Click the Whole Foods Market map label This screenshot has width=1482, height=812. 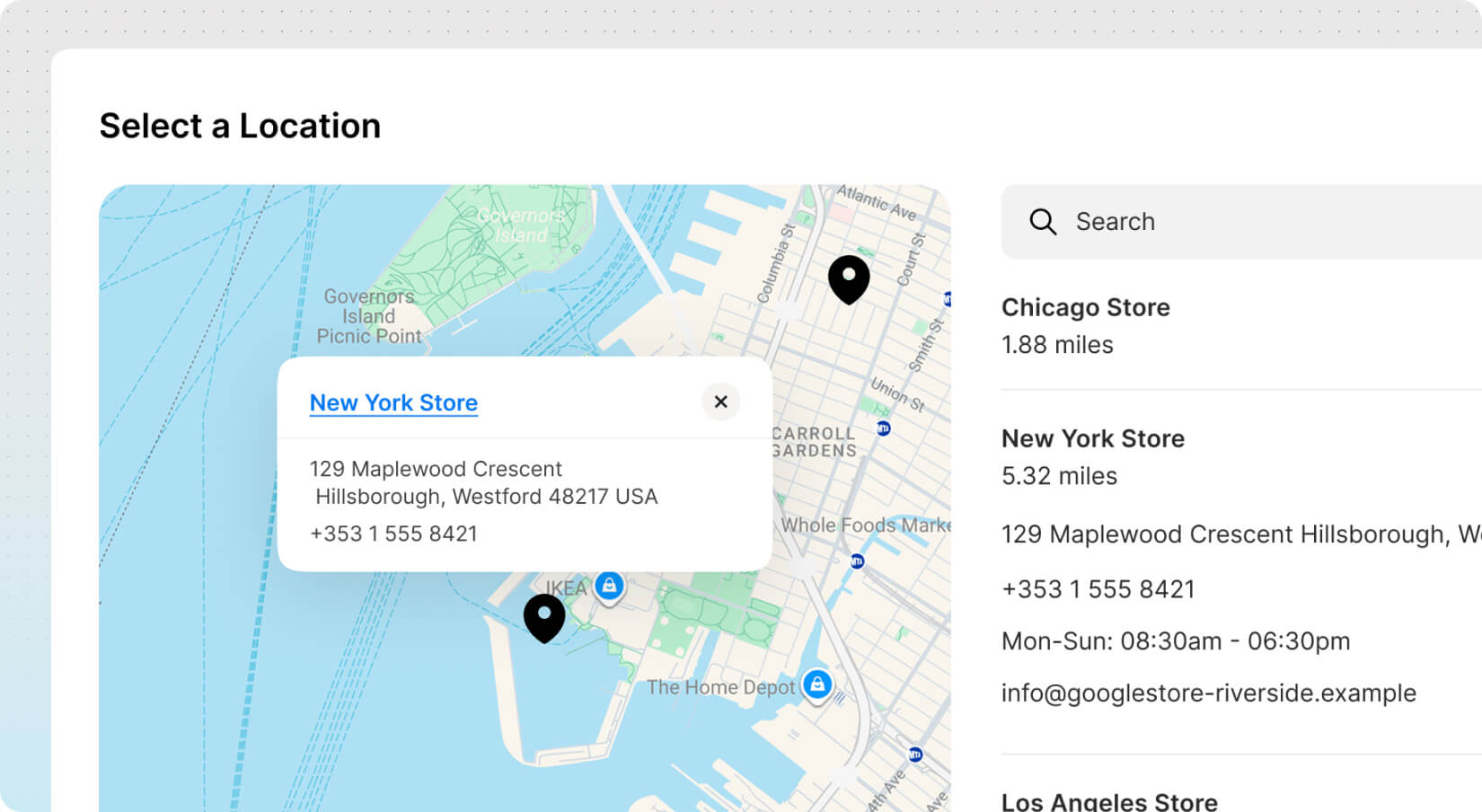864,525
